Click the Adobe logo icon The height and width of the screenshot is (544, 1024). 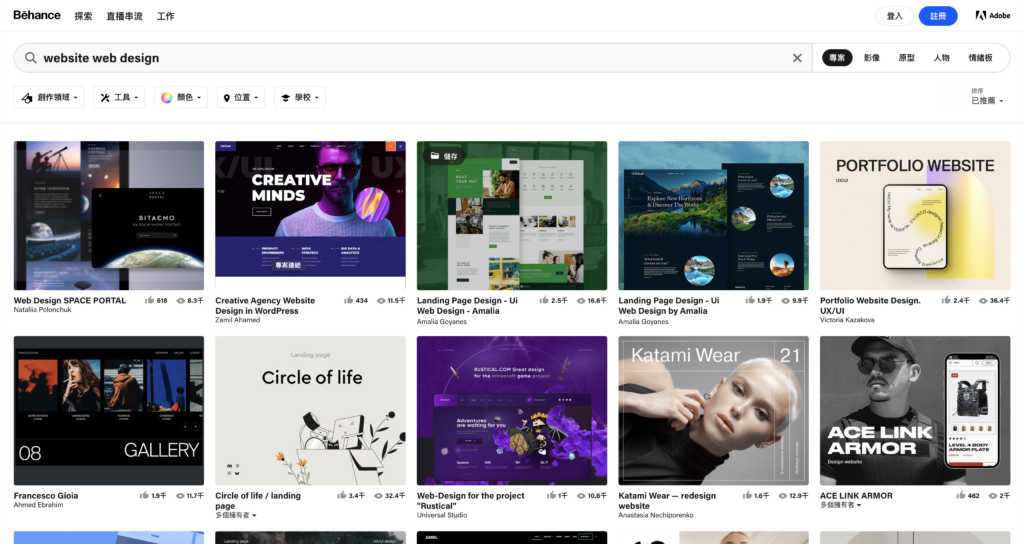click(x=981, y=16)
